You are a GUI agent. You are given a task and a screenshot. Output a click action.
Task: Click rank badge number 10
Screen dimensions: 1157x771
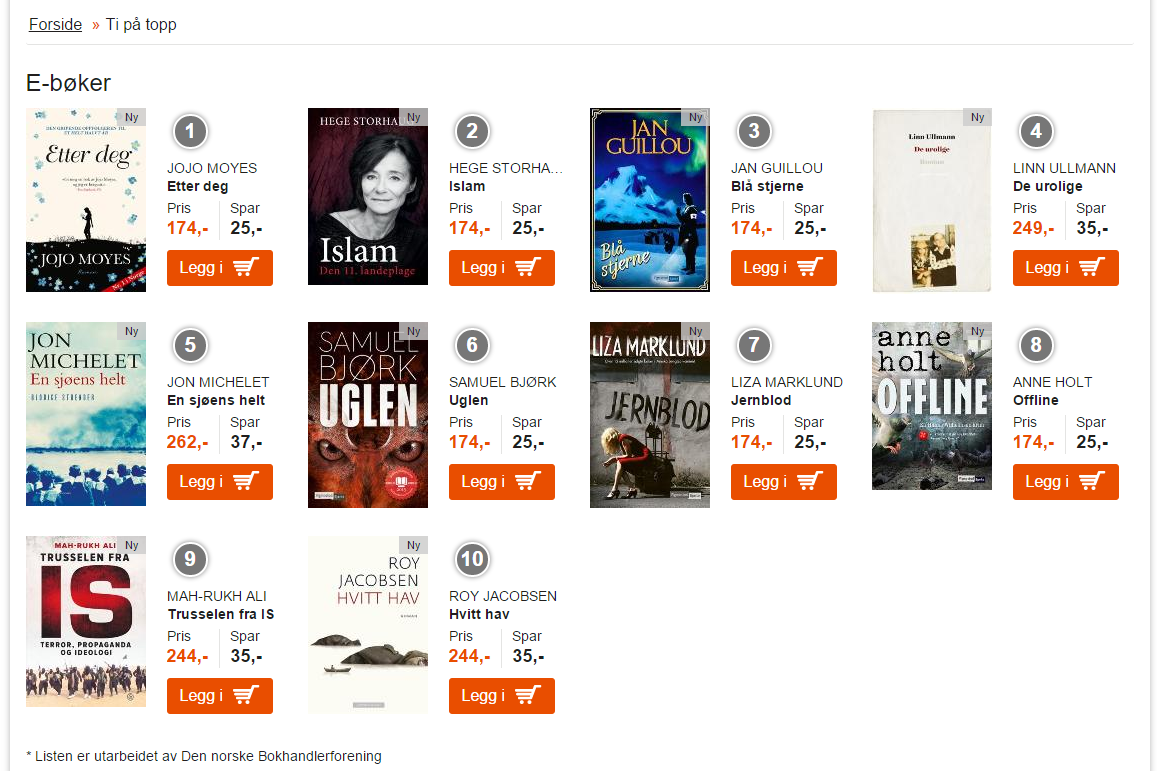[472, 559]
